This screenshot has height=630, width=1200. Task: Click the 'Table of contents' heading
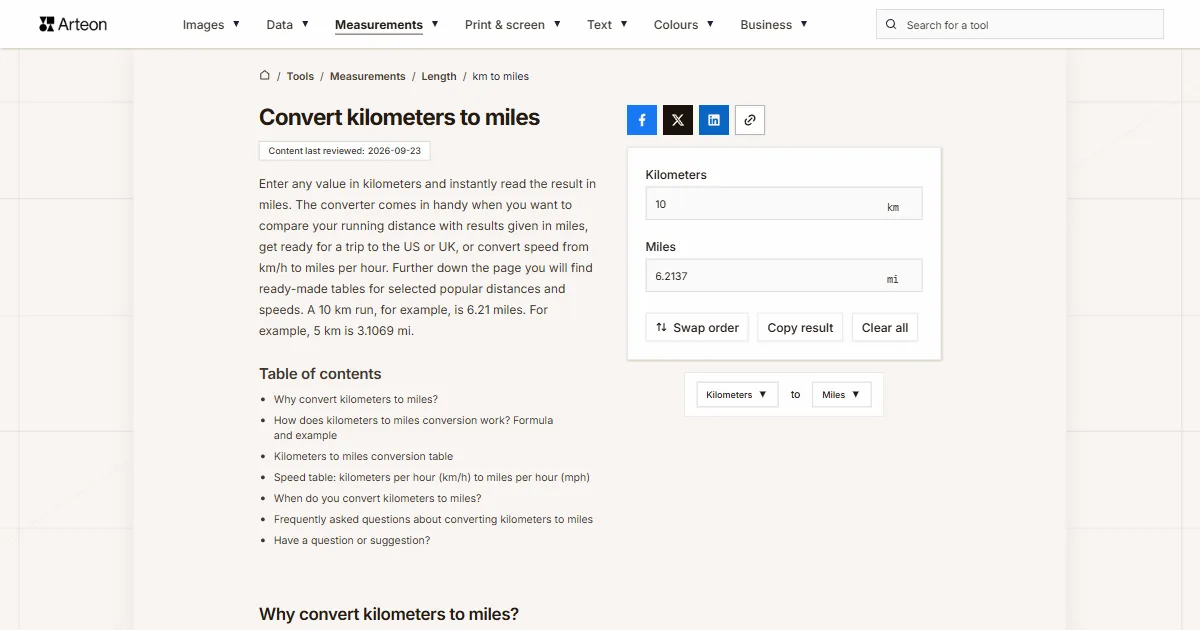point(320,374)
